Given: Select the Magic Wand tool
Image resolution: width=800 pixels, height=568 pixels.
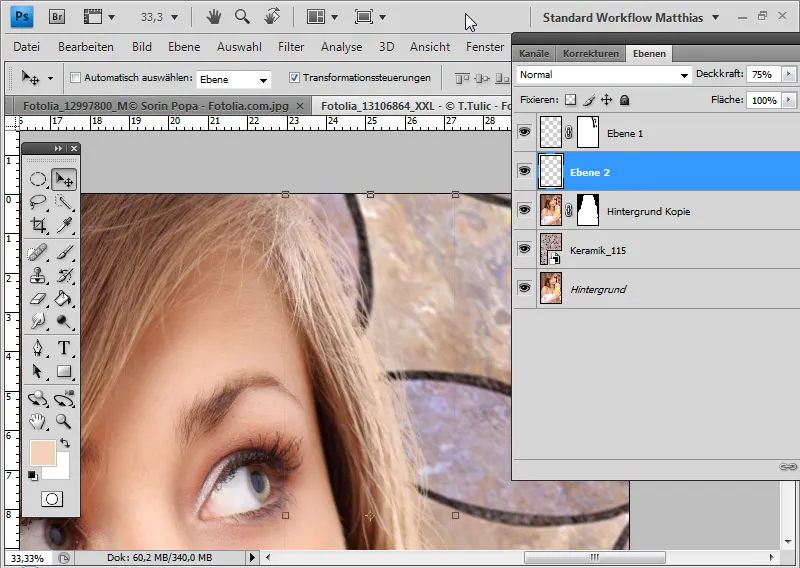Looking at the screenshot, I should point(64,202).
